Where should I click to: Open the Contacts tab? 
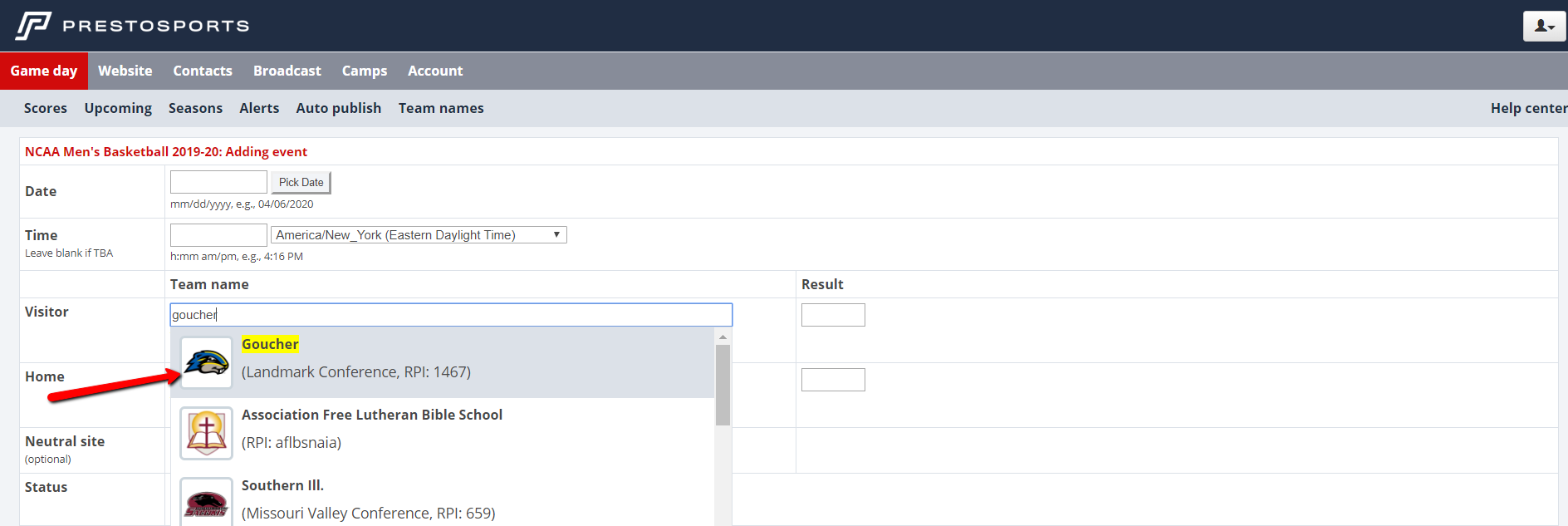click(203, 71)
